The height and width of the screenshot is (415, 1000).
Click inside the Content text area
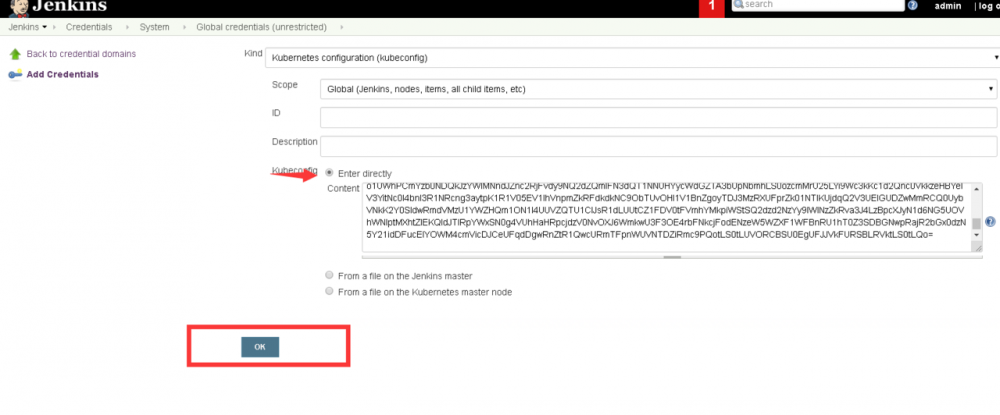[666, 217]
